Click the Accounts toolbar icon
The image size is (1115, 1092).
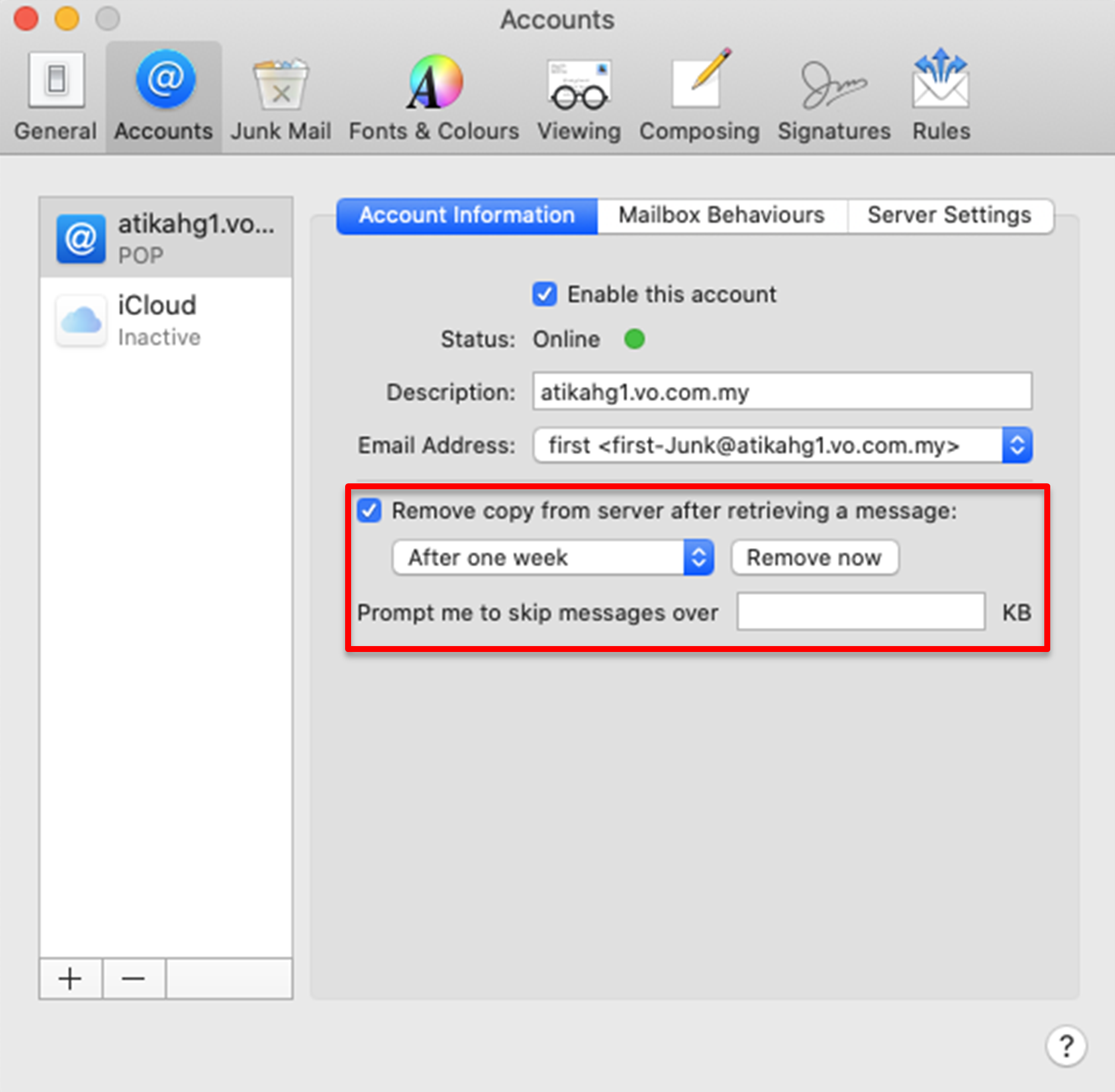(x=164, y=96)
